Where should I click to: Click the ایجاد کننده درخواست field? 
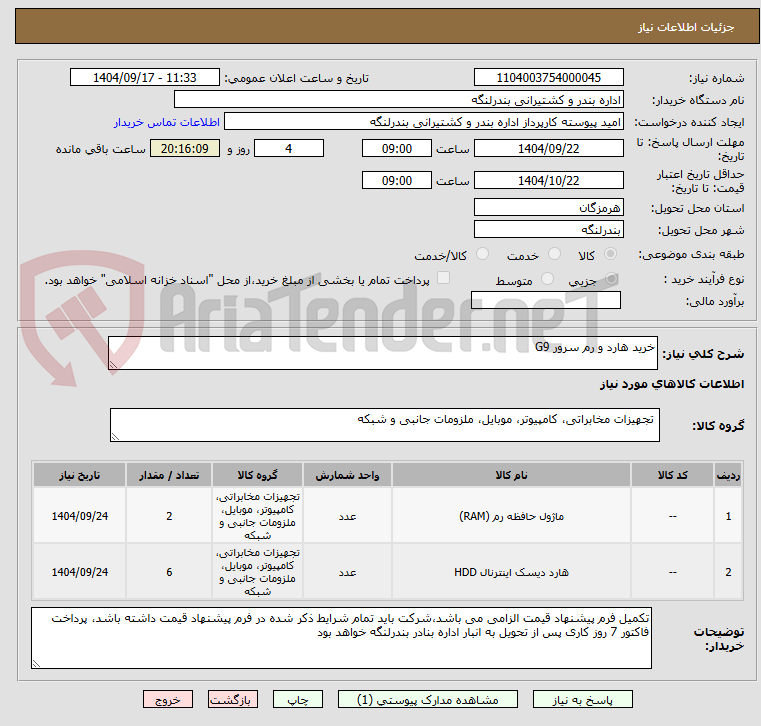(x=424, y=122)
